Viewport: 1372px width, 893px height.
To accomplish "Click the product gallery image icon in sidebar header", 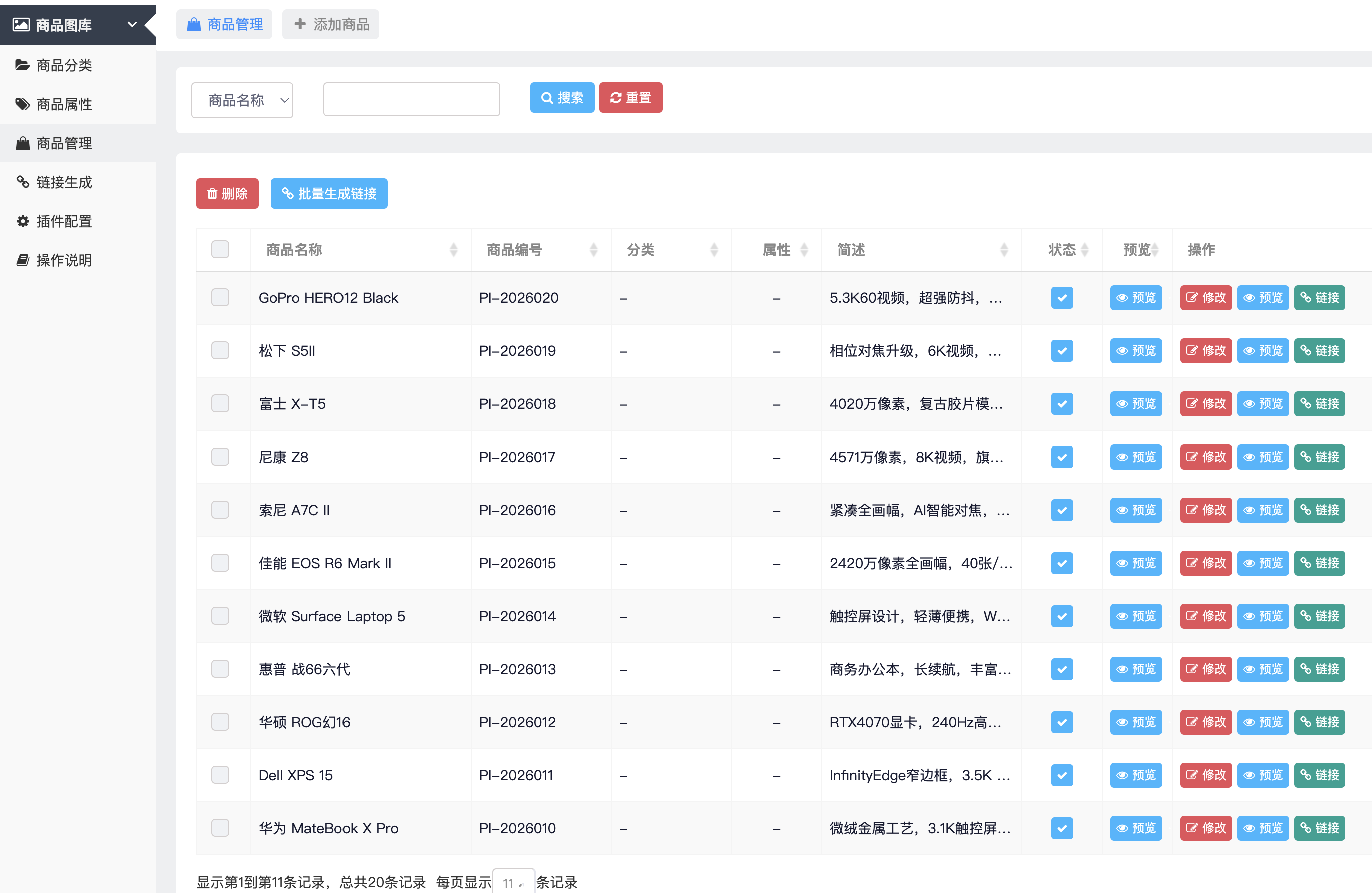I will [x=22, y=24].
